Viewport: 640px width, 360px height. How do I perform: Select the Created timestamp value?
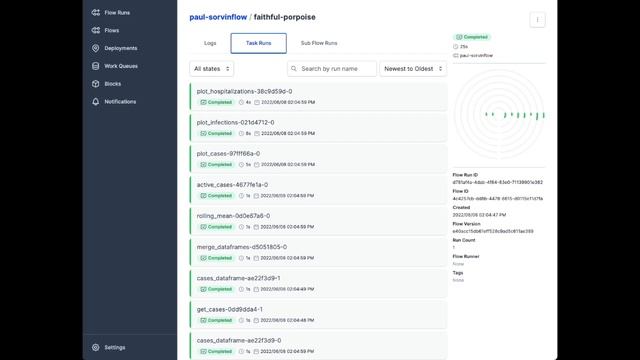pyautogui.click(x=479, y=215)
